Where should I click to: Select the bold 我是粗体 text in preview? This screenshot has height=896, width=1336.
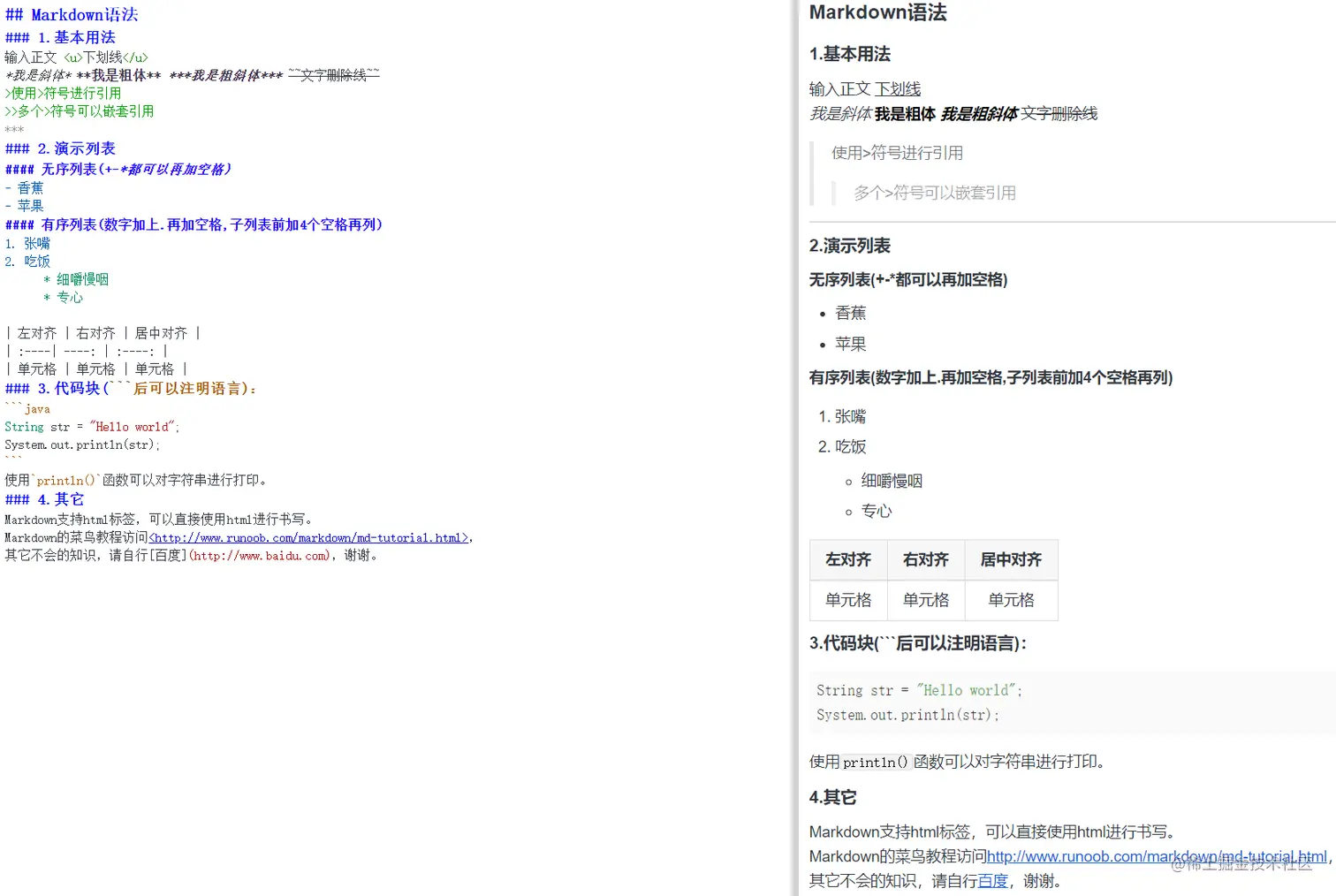pyautogui.click(x=905, y=113)
